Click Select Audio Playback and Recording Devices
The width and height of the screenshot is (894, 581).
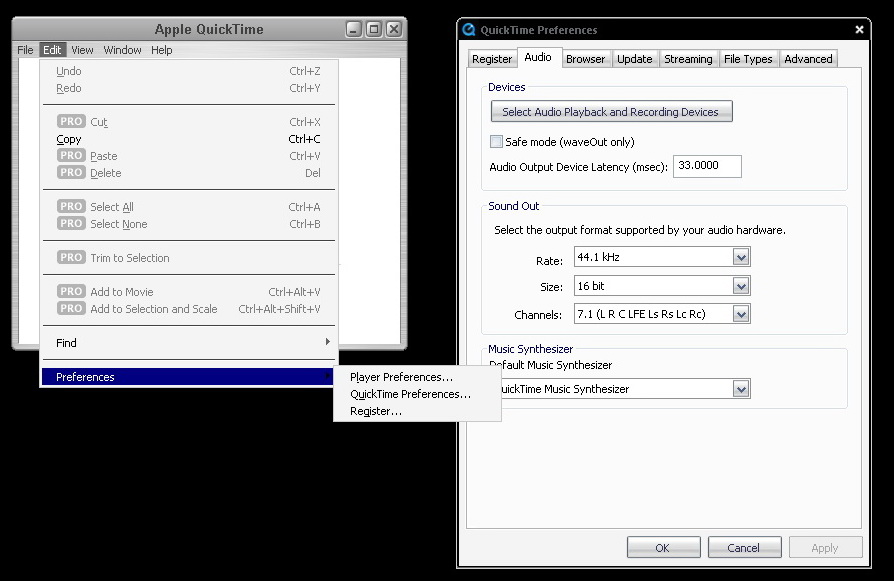(x=611, y=111)
